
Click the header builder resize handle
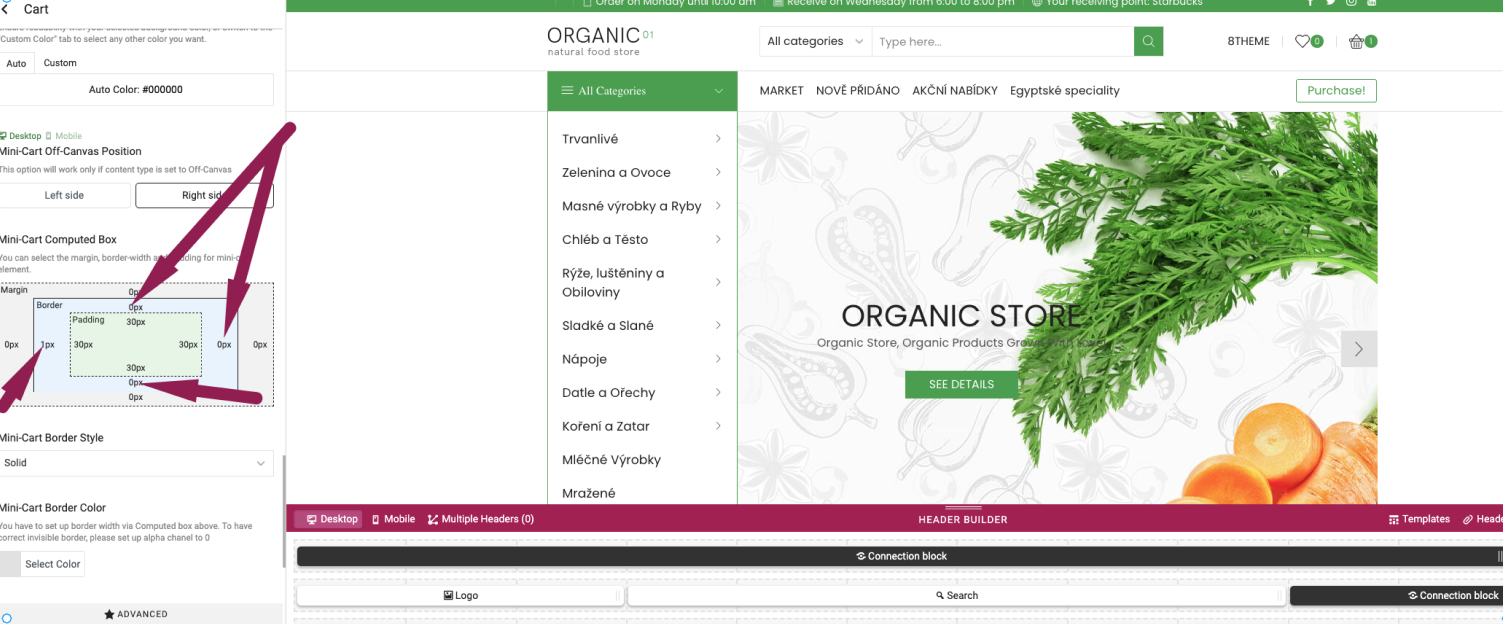(962, 509)
